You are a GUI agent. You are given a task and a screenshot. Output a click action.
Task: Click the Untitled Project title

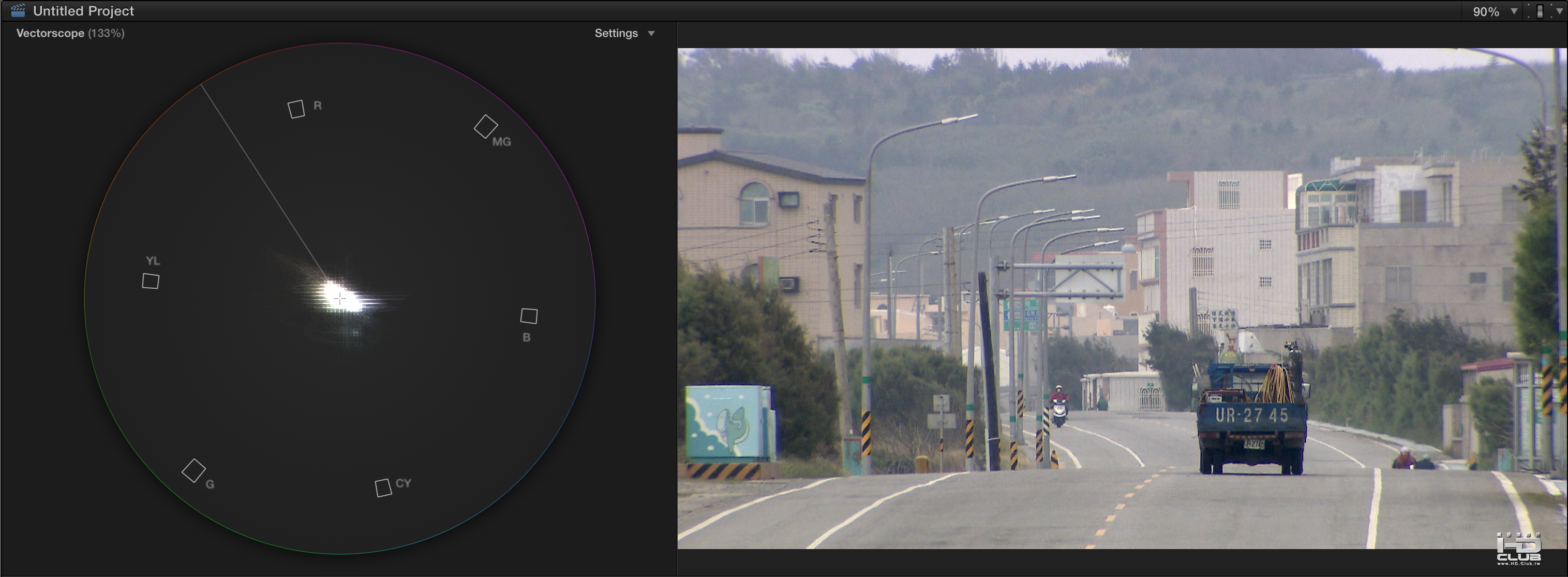click(83, 11)
